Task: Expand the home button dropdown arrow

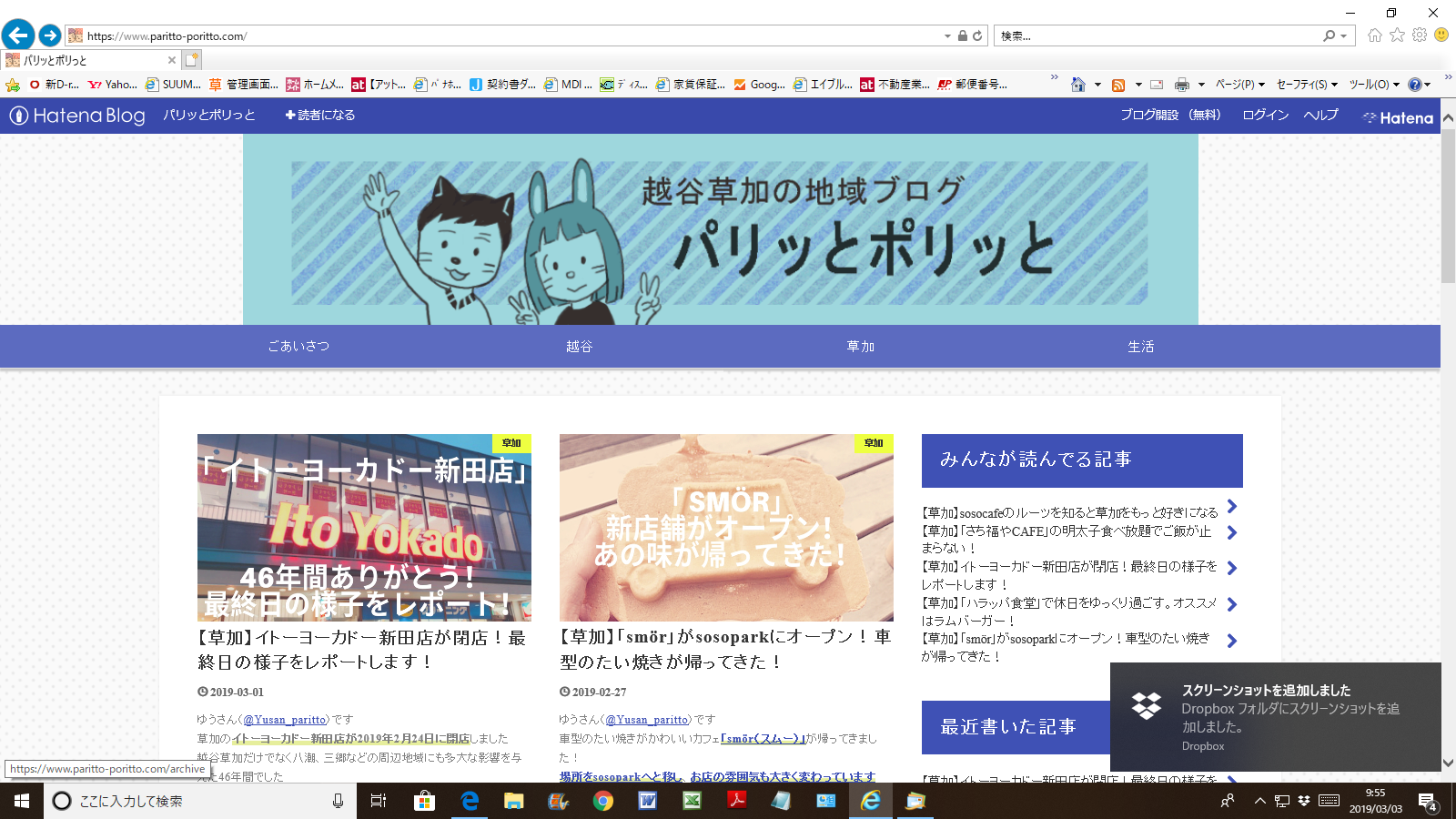Action: point(1097,85)
